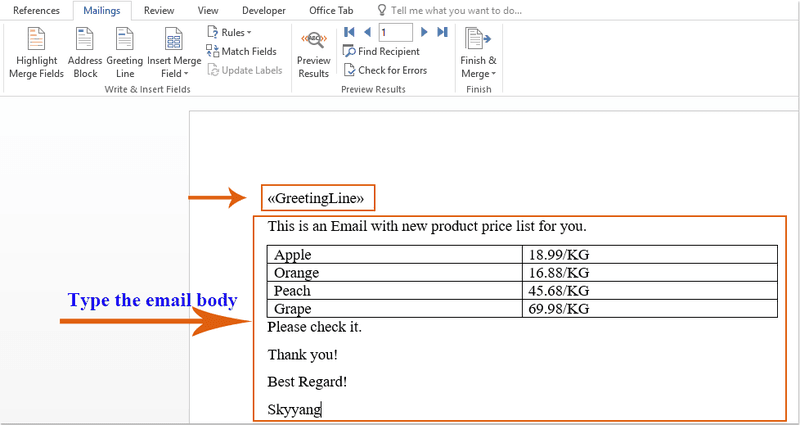Click the "Best Regard!" line

(307, 382)
